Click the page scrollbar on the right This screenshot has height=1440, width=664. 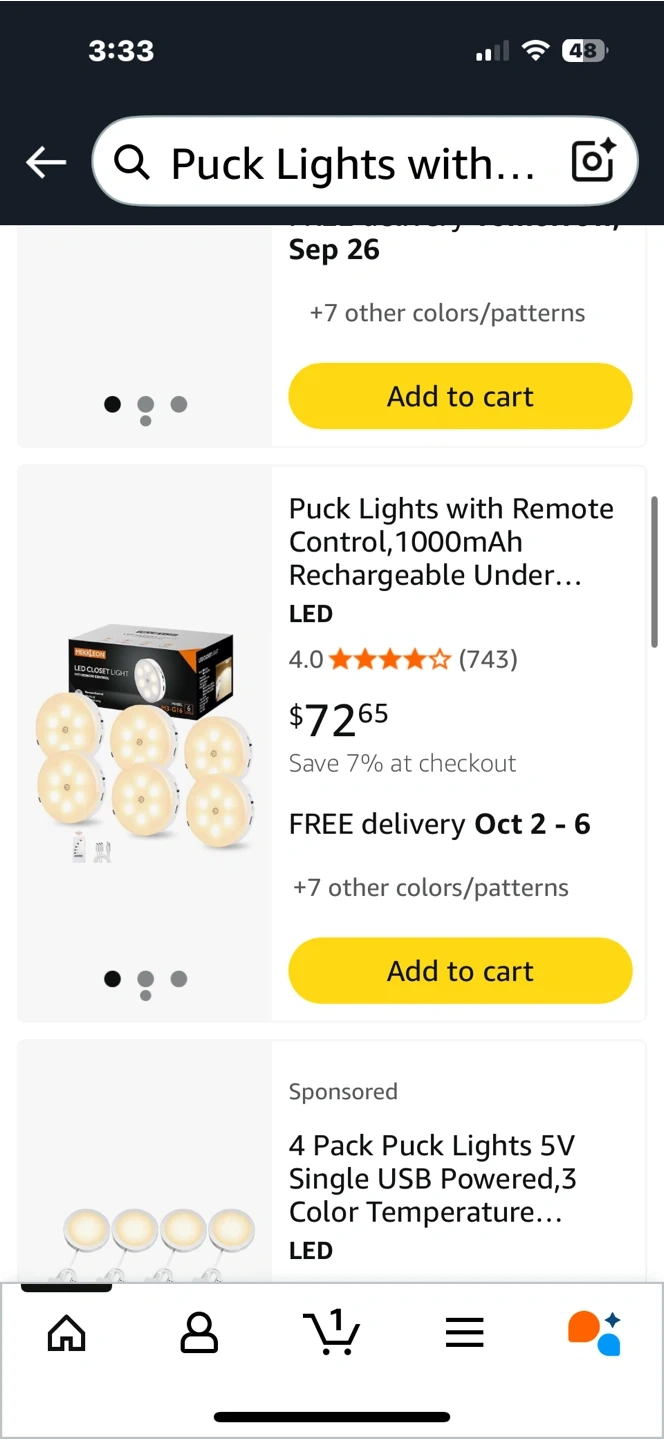pos(655,572)
